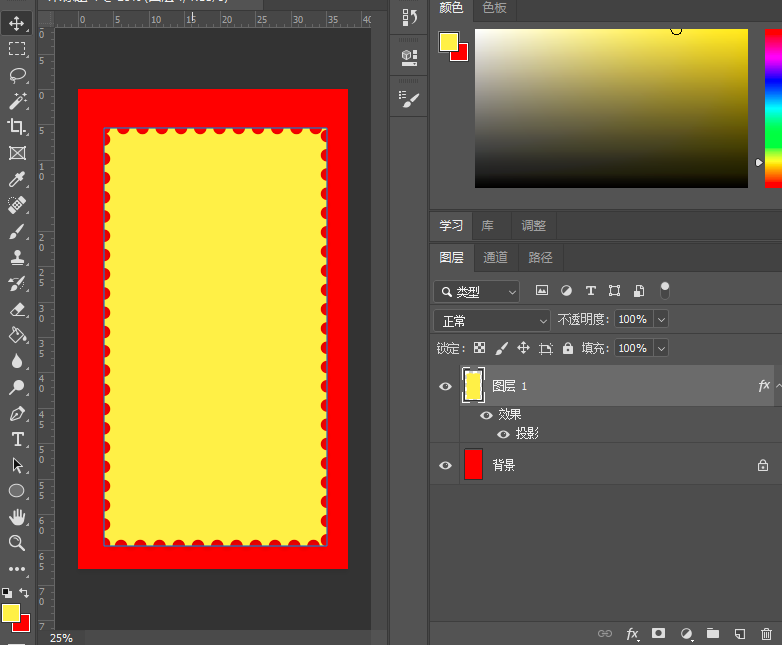Hide 背景 layer visibility
The height and width of the screenshot is (645, 782).
coord(445,465)
